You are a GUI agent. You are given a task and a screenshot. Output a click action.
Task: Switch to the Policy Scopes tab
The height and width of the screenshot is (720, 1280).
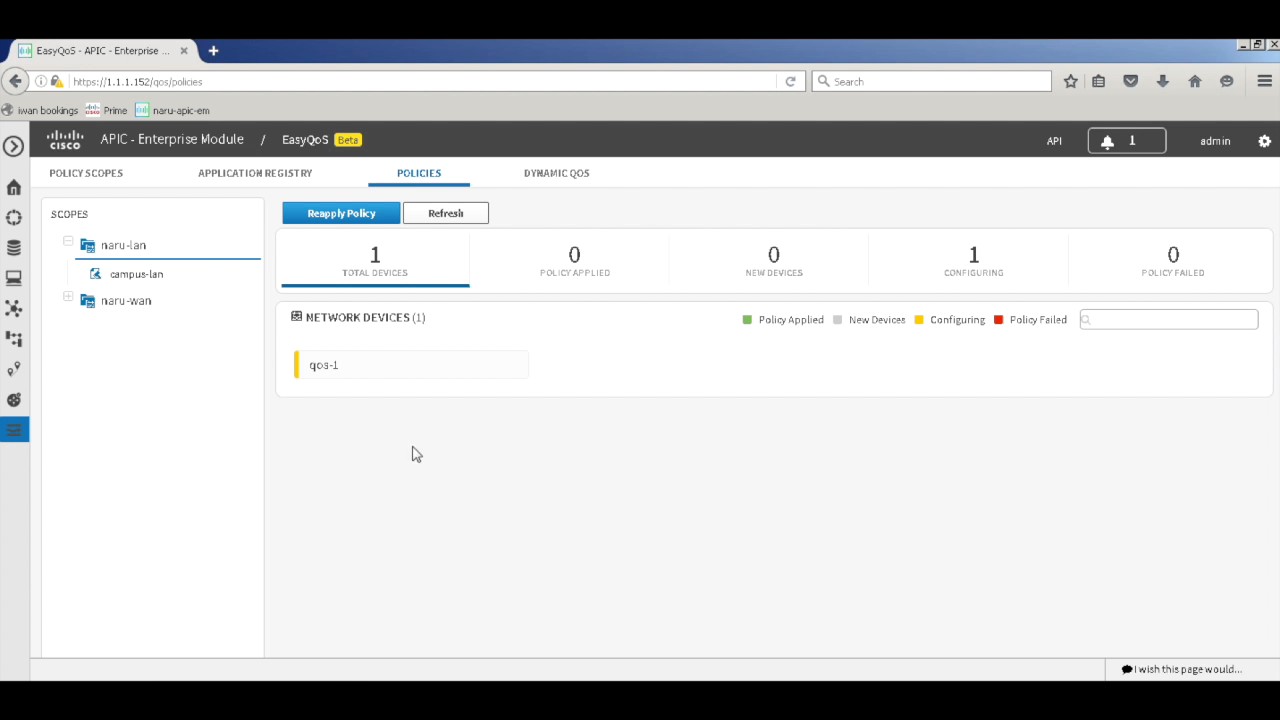tap(86, 173)
